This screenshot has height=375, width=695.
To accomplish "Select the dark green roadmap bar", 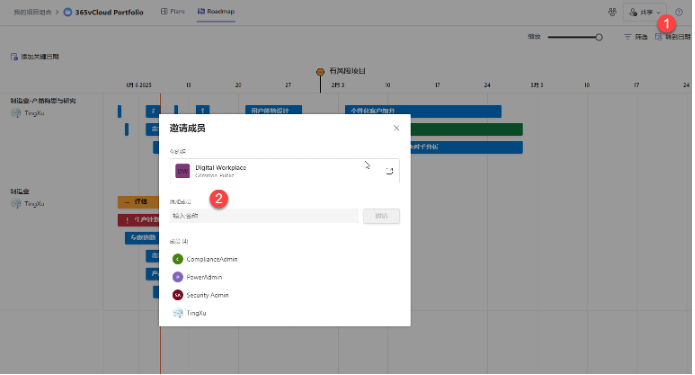I will [467, 129].
